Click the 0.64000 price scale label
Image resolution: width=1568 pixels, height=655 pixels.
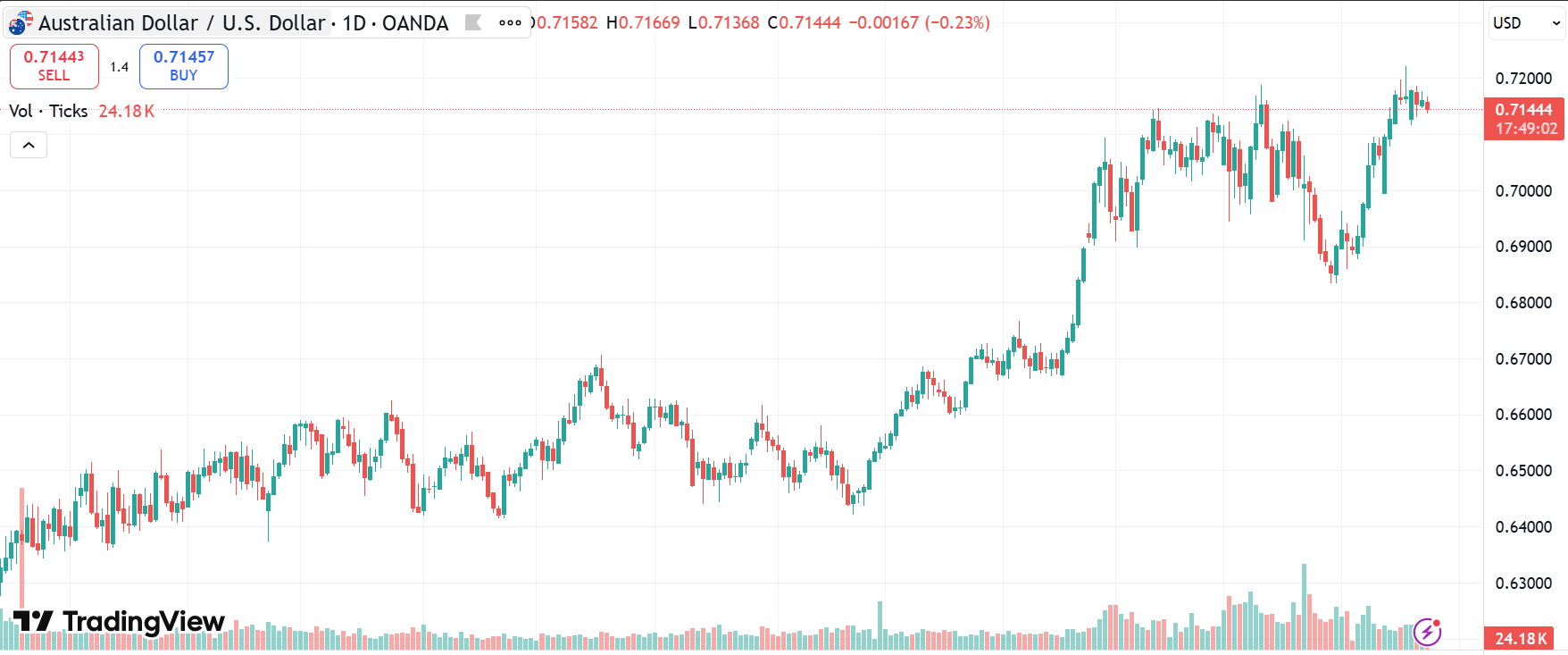pyautogui.click(x=1524, y=527)
